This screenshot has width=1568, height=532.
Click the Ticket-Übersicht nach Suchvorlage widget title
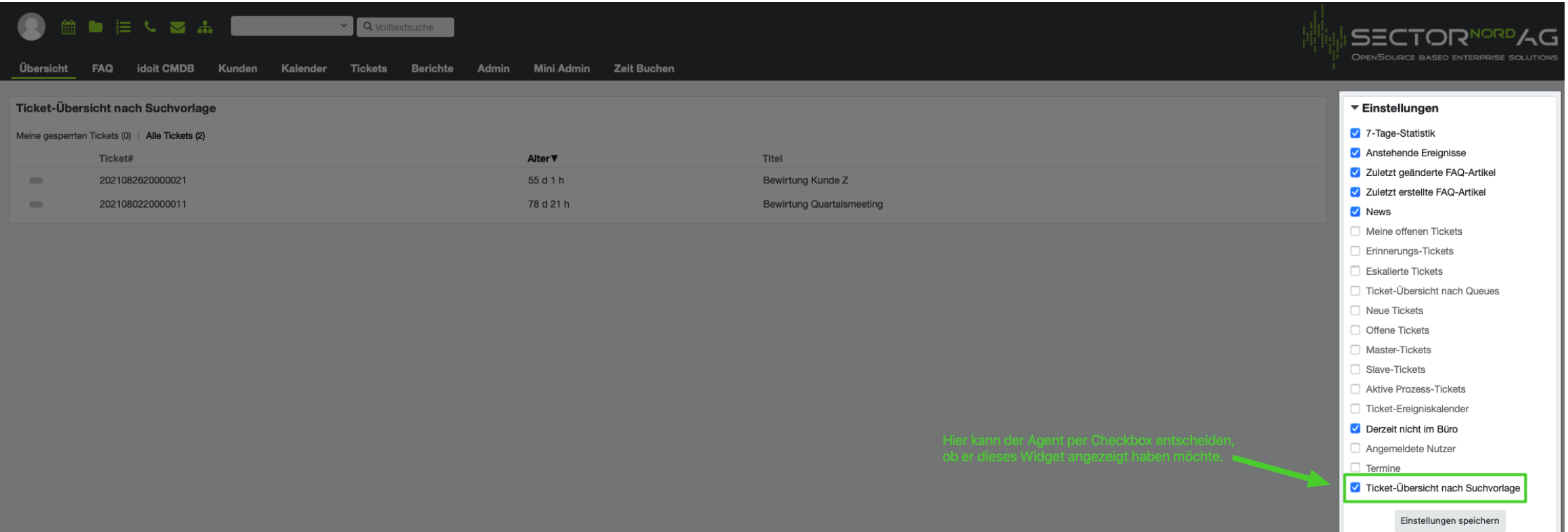(x=116, y=108)
